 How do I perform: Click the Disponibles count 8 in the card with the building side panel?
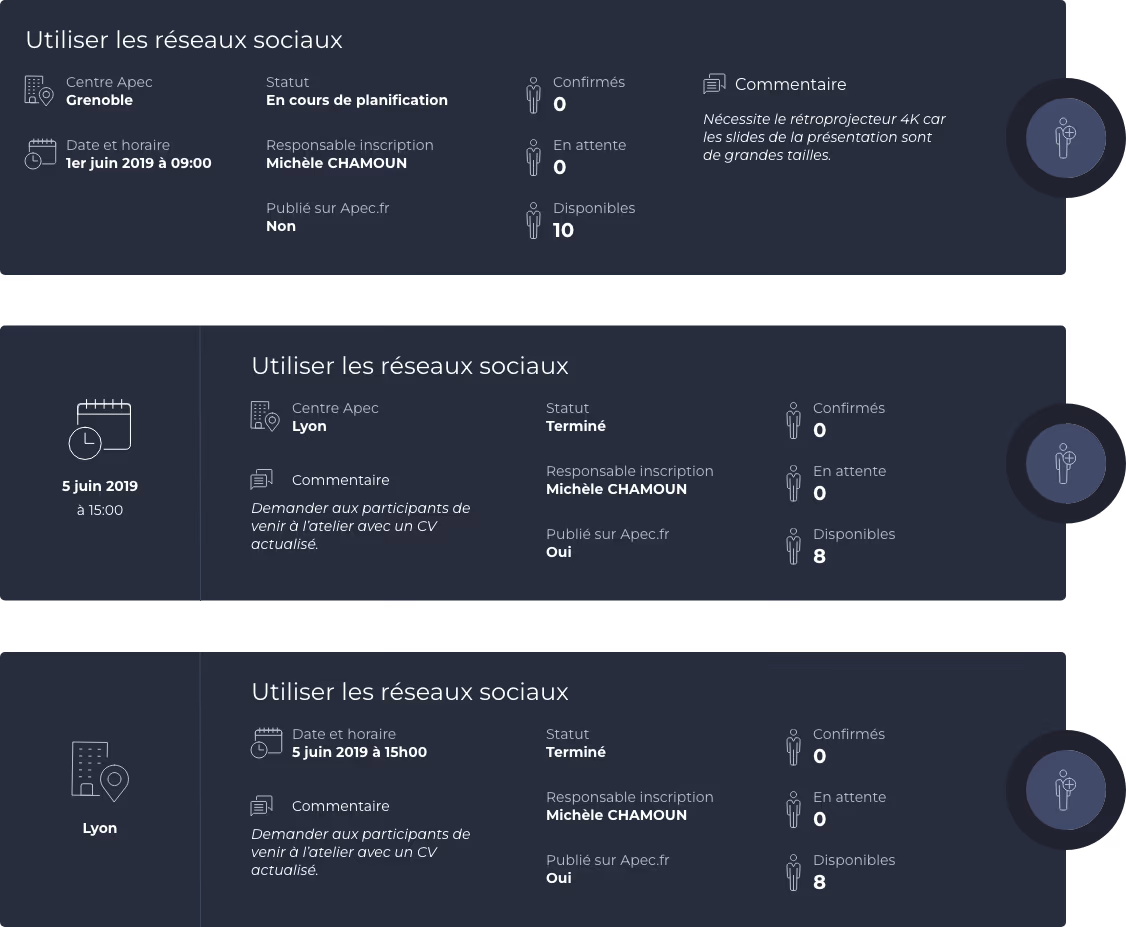tap(819, 882)
